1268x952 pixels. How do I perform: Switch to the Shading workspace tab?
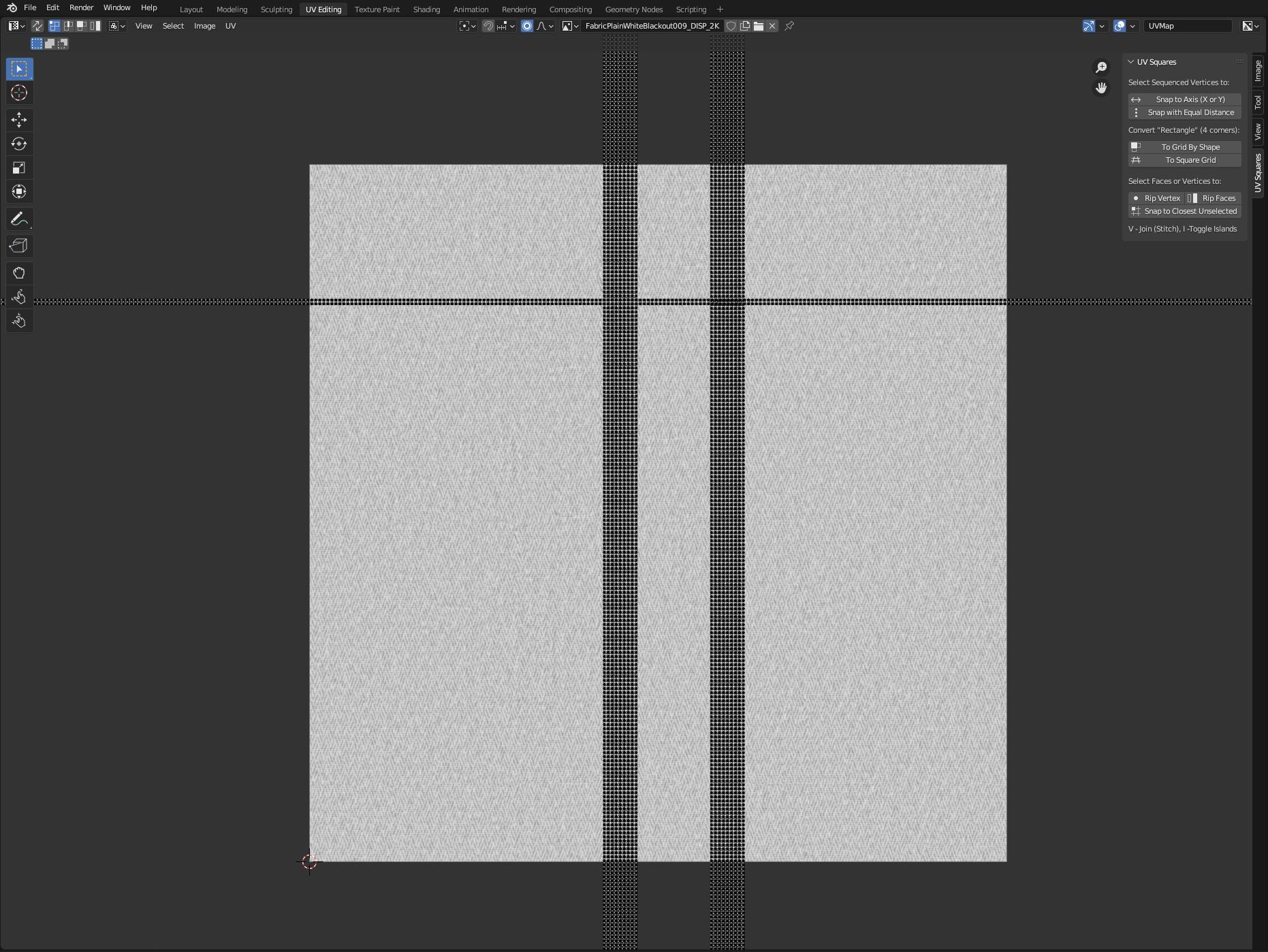426,9
